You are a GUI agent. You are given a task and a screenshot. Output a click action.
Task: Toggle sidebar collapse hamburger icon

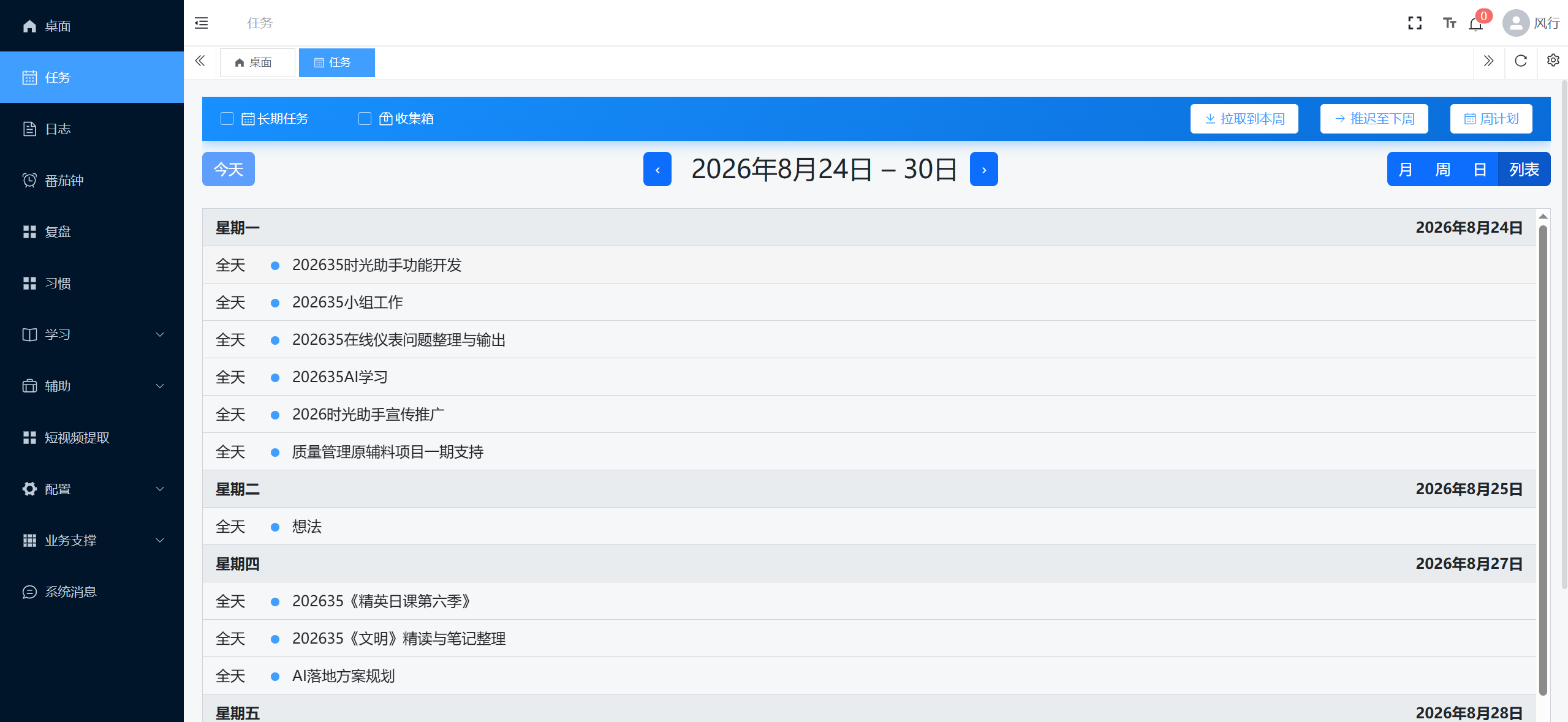(x=201, y=23)
